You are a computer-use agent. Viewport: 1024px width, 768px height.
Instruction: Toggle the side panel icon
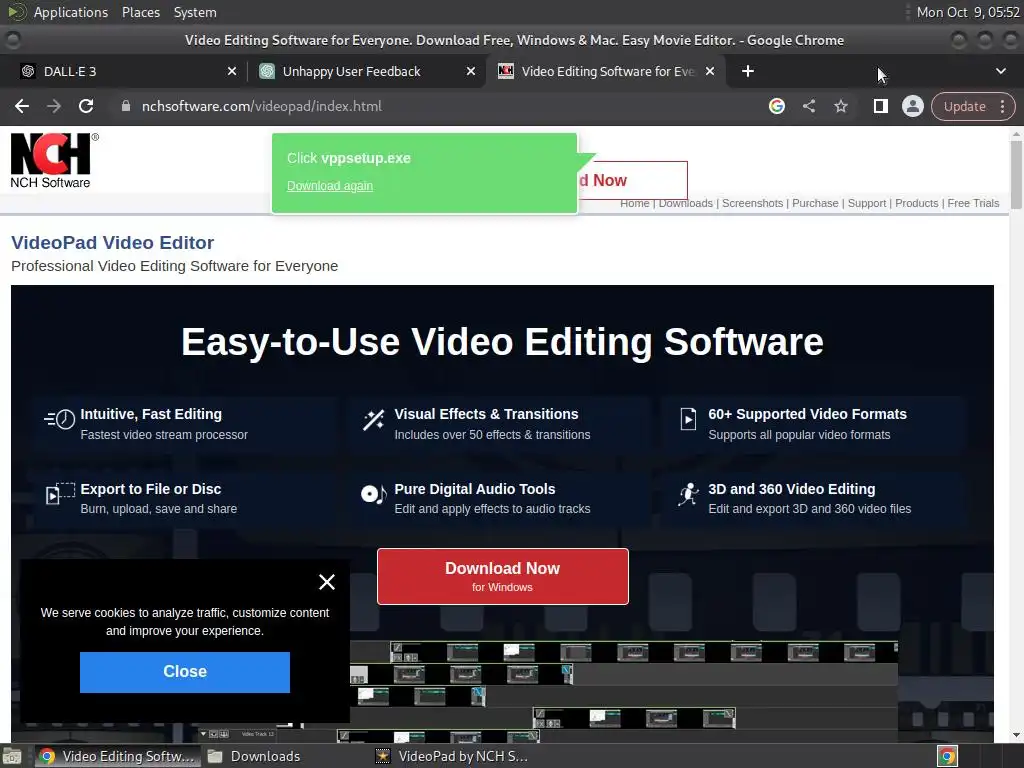coord(880,106)
